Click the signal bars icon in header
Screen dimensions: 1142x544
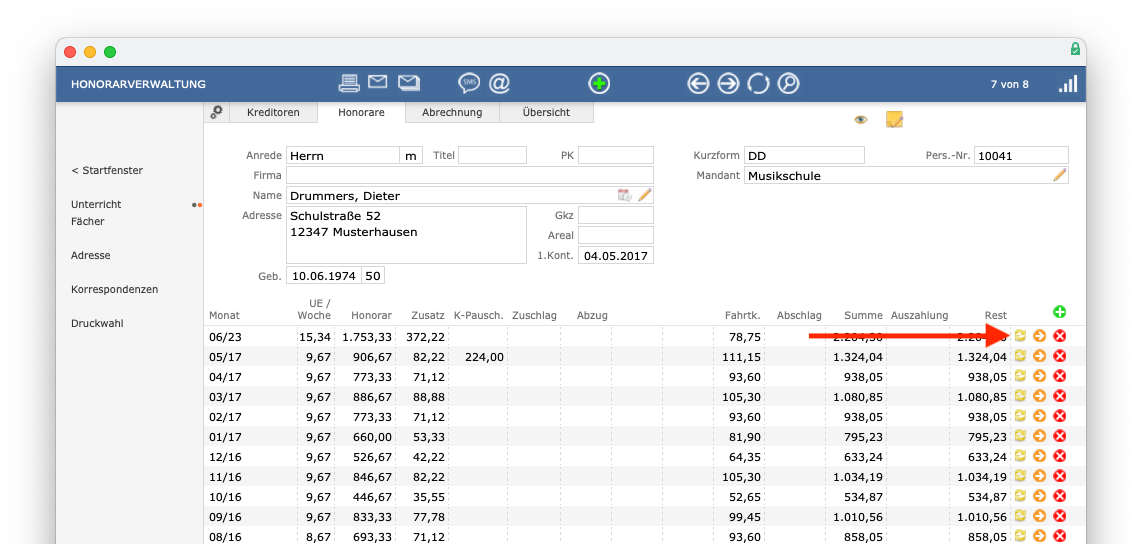click(x=1068, y=84)
